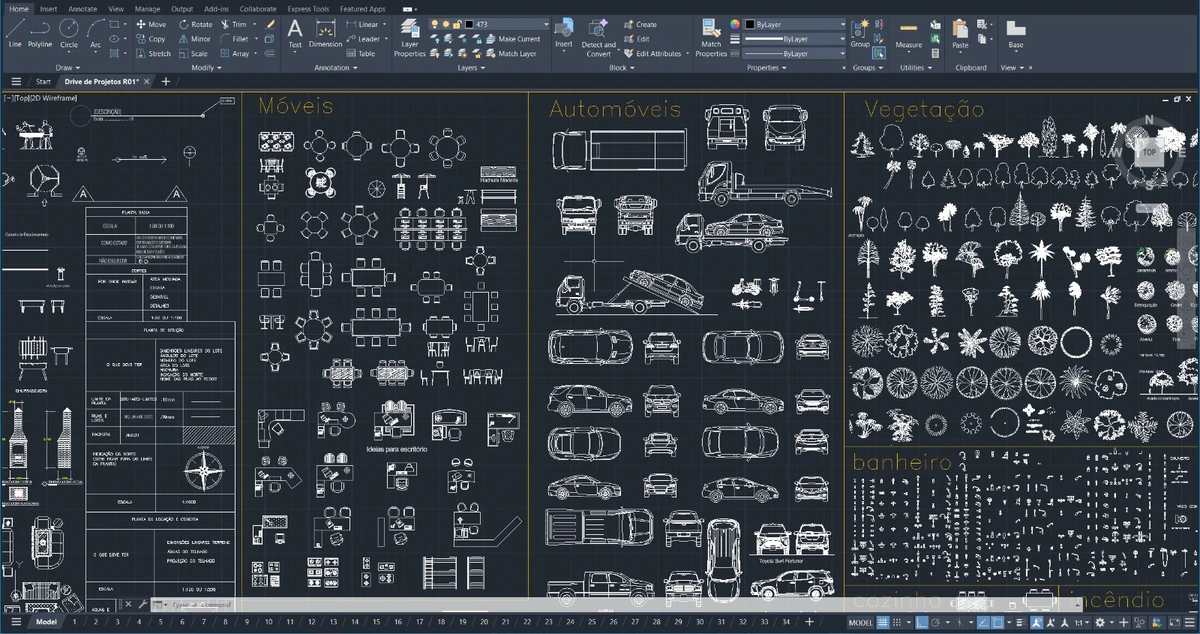Toggle the lock icon for layer 473

(x=456, y=24)
